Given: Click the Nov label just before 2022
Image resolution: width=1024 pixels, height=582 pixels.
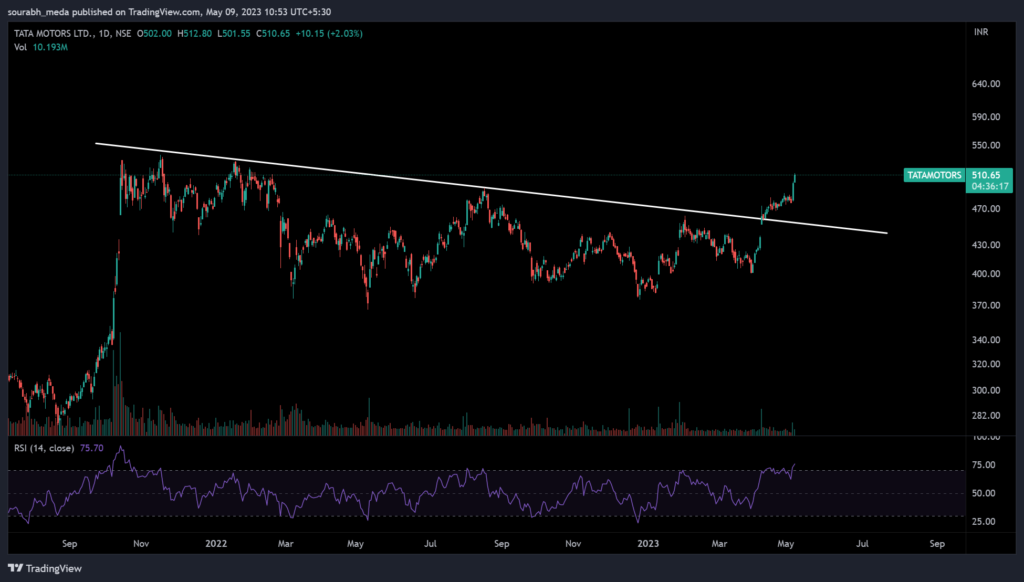Looking at the screenshot, I should (x=141, y=543).
